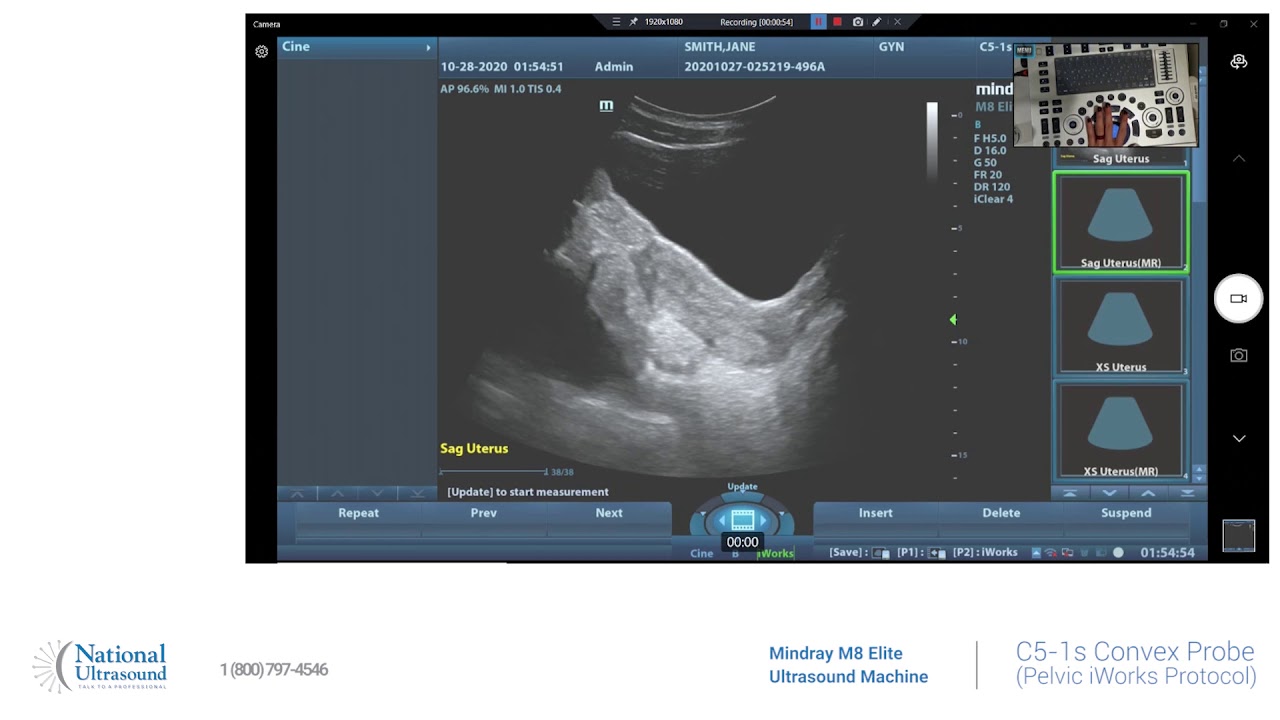Switch to photo capture mode
Image resolution: width=1280 pixels, height=720 pixels.
[1239, 355]
